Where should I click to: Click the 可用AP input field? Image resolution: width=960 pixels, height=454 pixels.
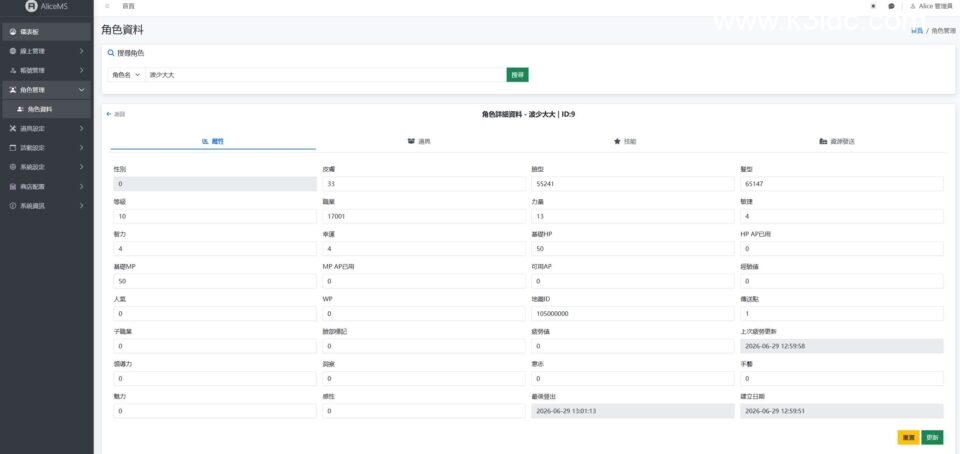click(x=632, y=281)
